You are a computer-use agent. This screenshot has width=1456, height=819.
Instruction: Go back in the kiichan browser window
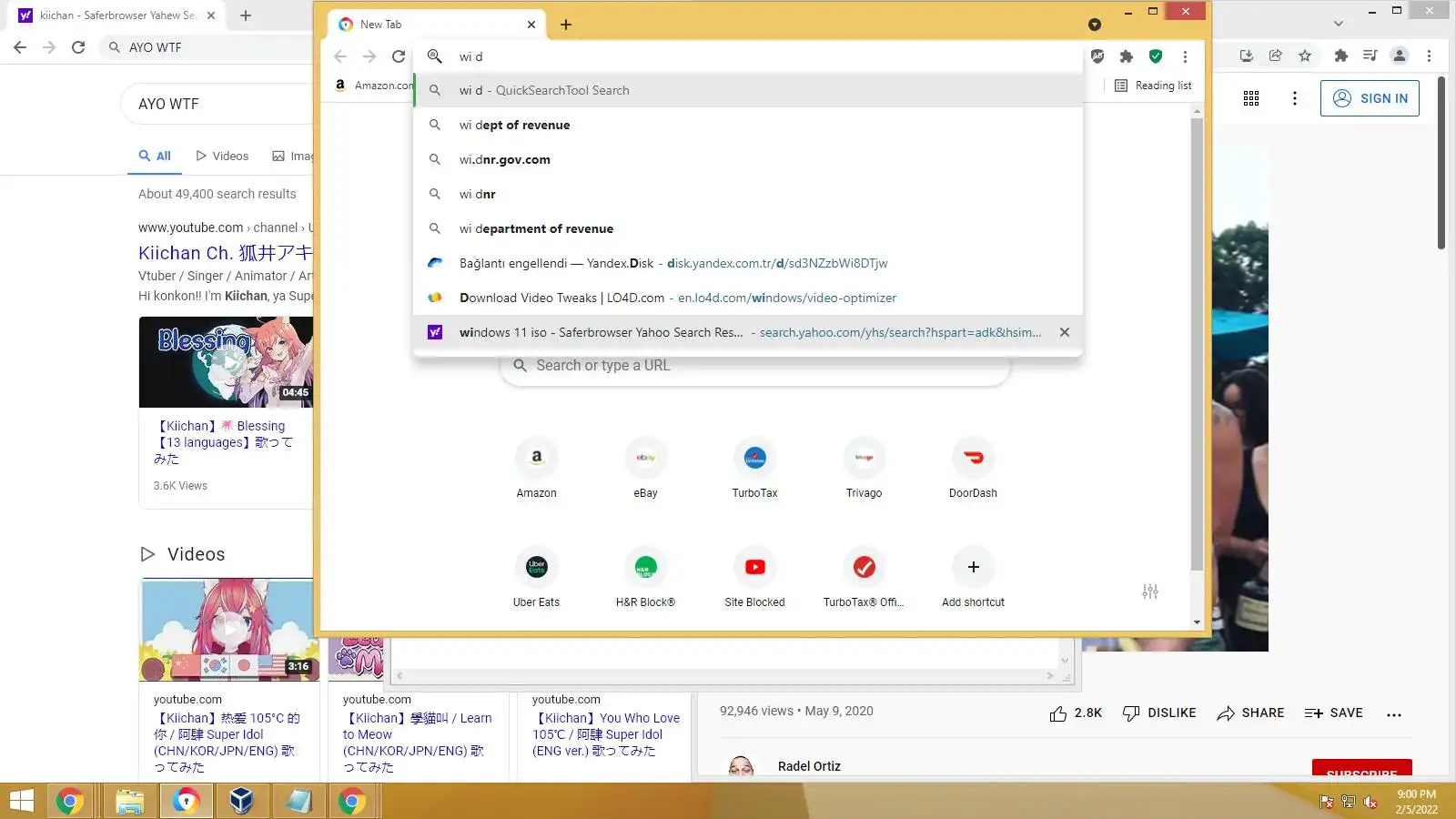20,47
